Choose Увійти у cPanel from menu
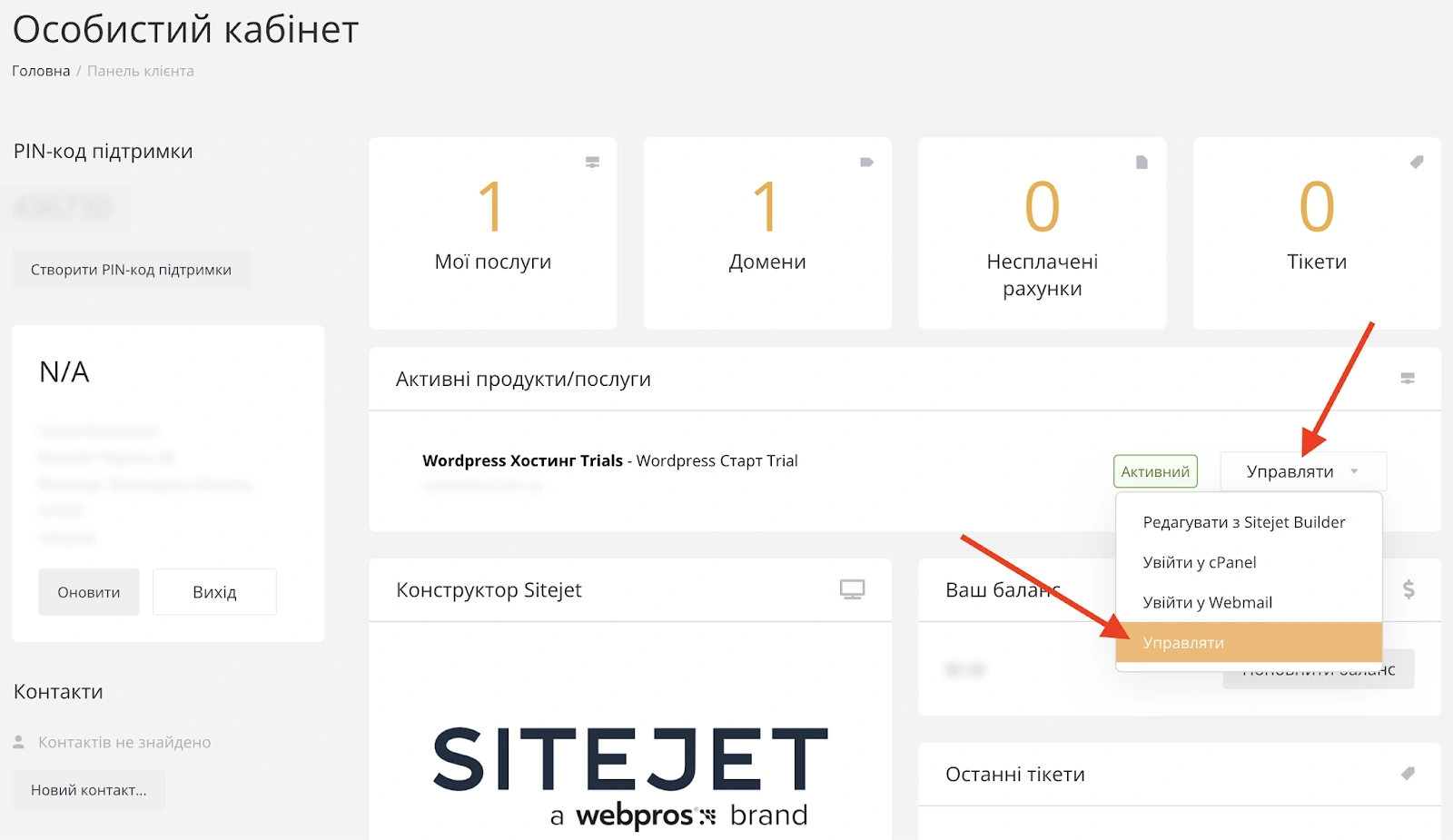Image resolution: width=1453 pixels, height=840 pixels. pyautogui.click(x=1199, y=562)
